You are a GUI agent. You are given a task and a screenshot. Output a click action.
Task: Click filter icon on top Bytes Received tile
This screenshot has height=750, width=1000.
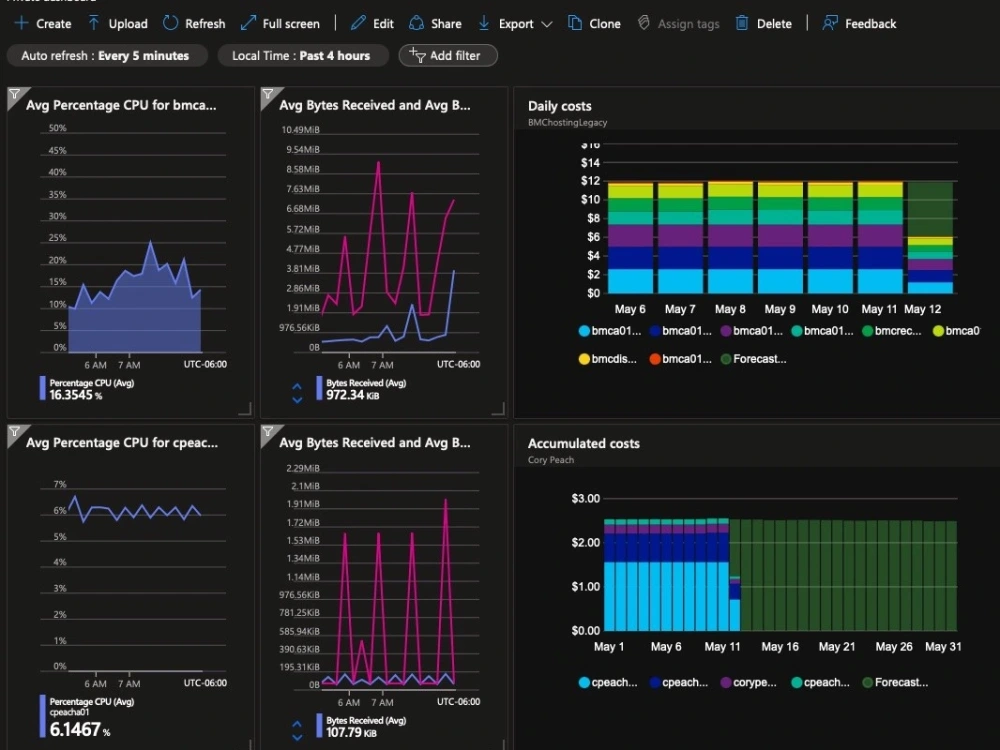[268, 95]
